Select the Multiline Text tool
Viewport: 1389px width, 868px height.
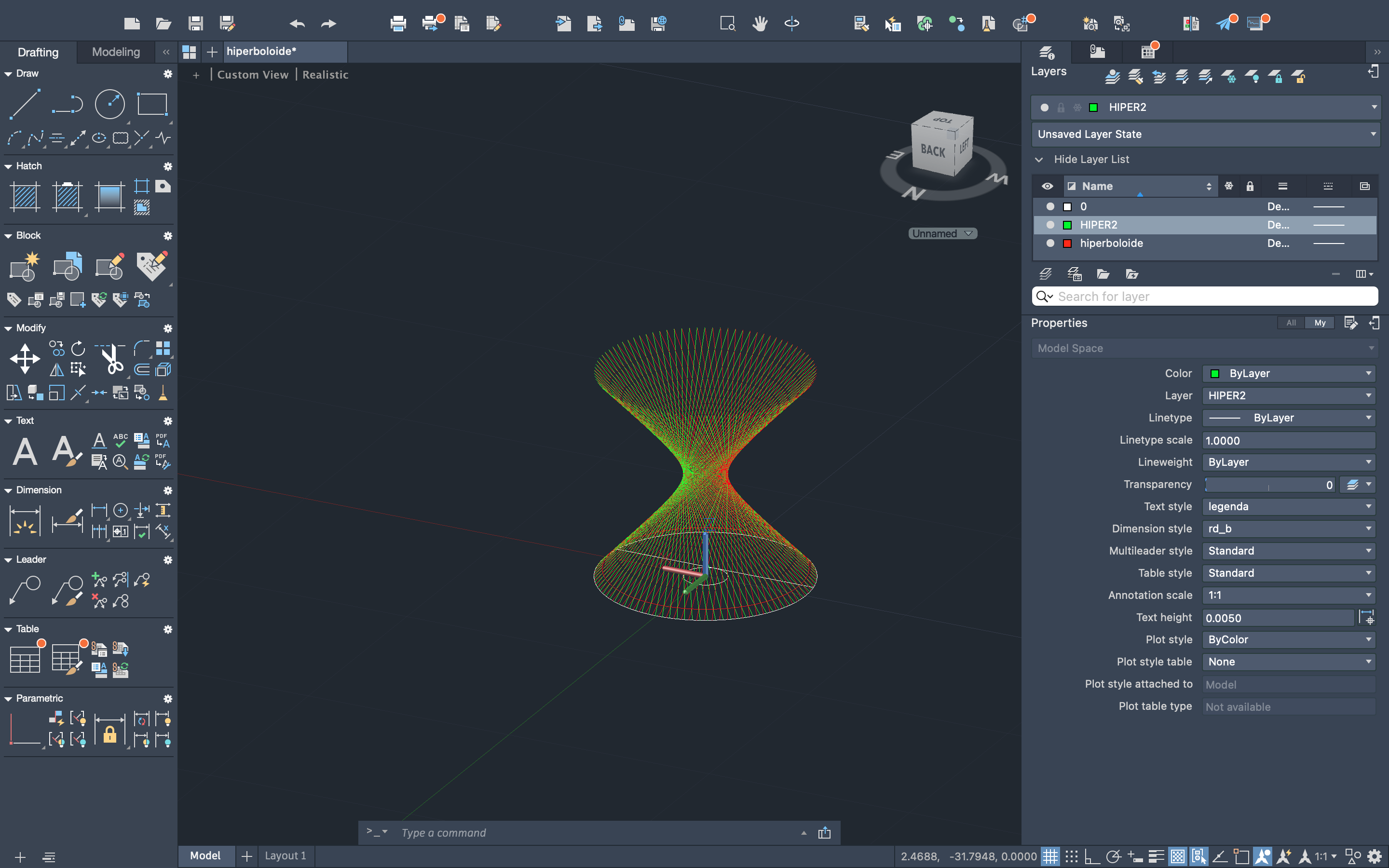[25, 451]
